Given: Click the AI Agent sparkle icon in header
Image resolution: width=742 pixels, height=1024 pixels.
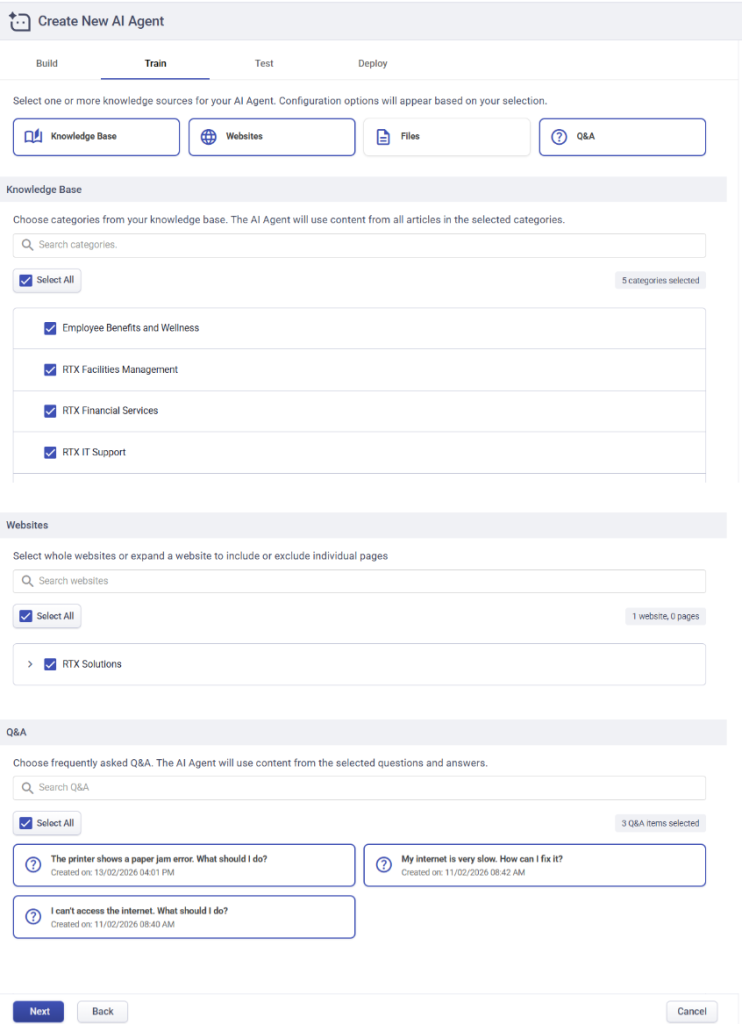Looking at the screenshot, I should click(19, 21).
